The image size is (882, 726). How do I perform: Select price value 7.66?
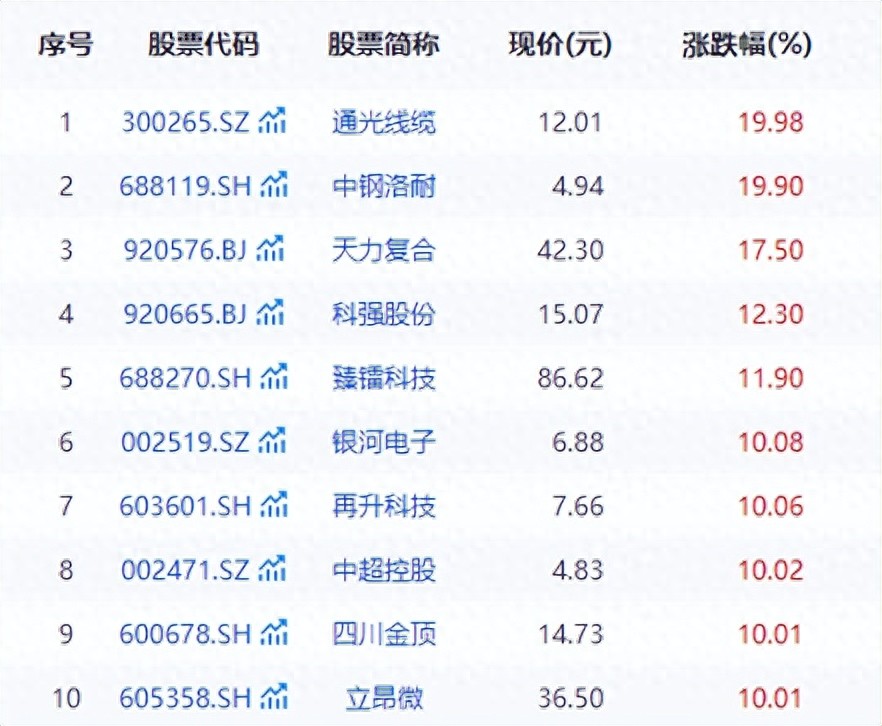click(x=578, y=507)
